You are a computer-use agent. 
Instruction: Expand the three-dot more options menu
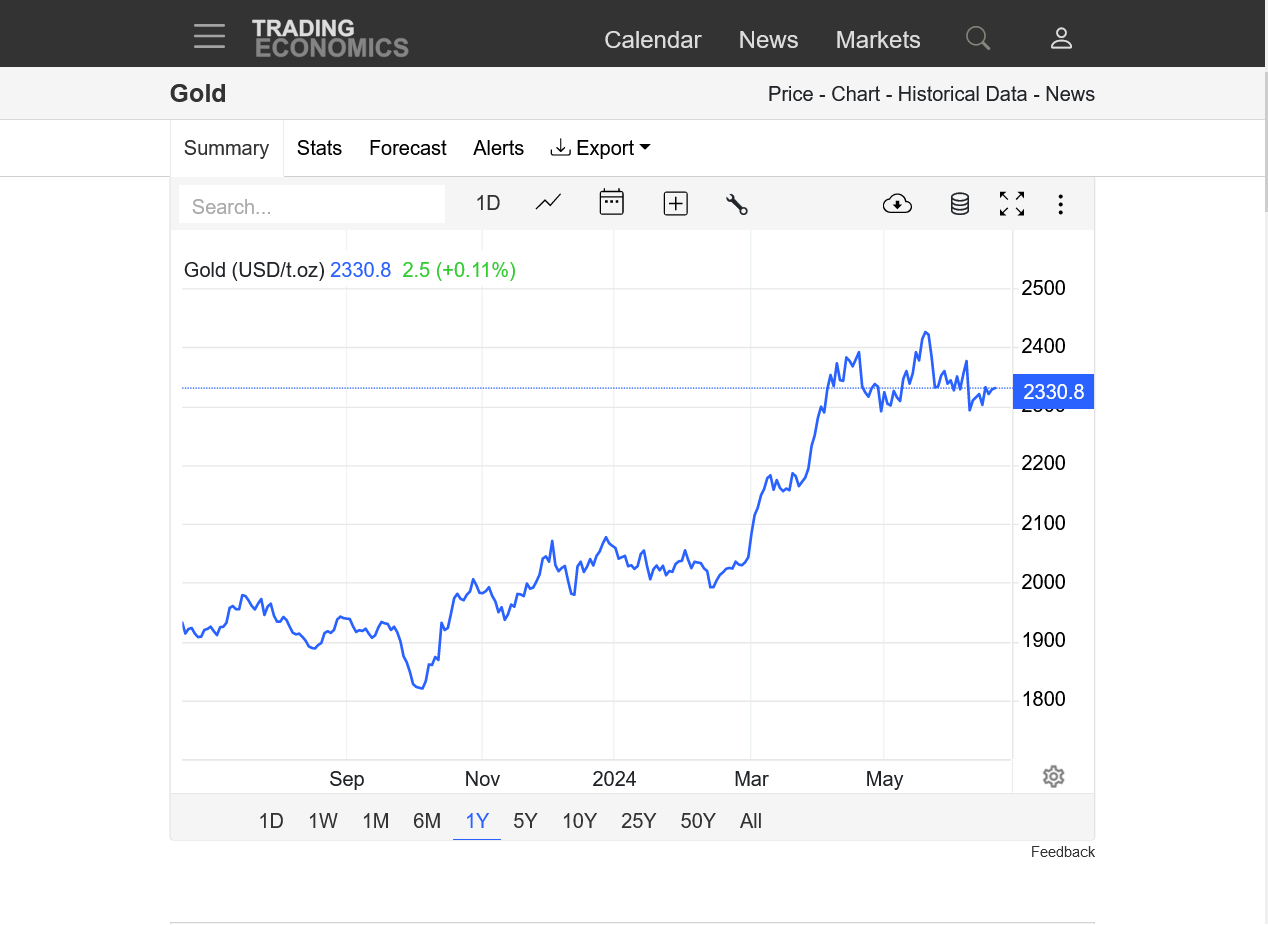click(1060, 204)
